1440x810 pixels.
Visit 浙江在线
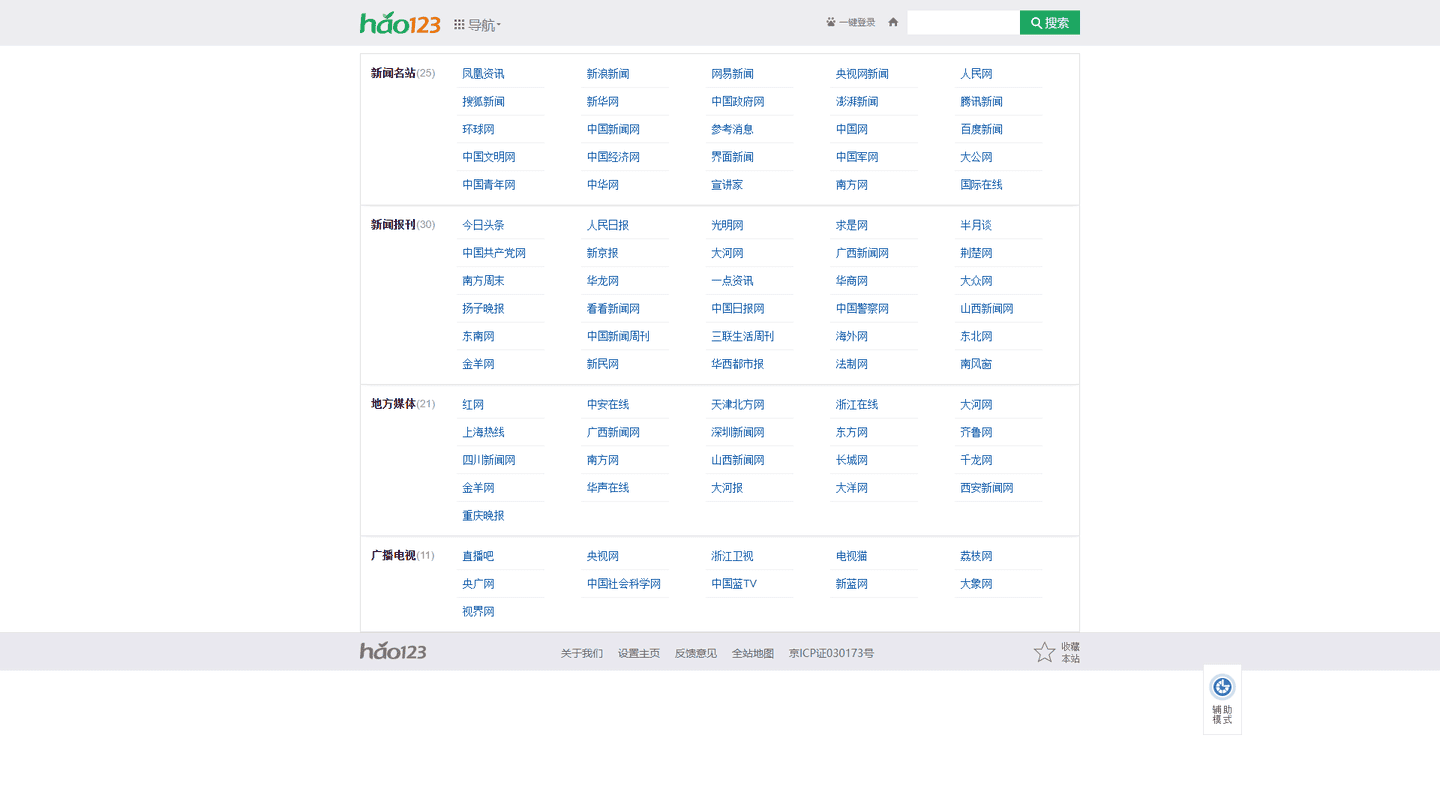pos(857,405)
